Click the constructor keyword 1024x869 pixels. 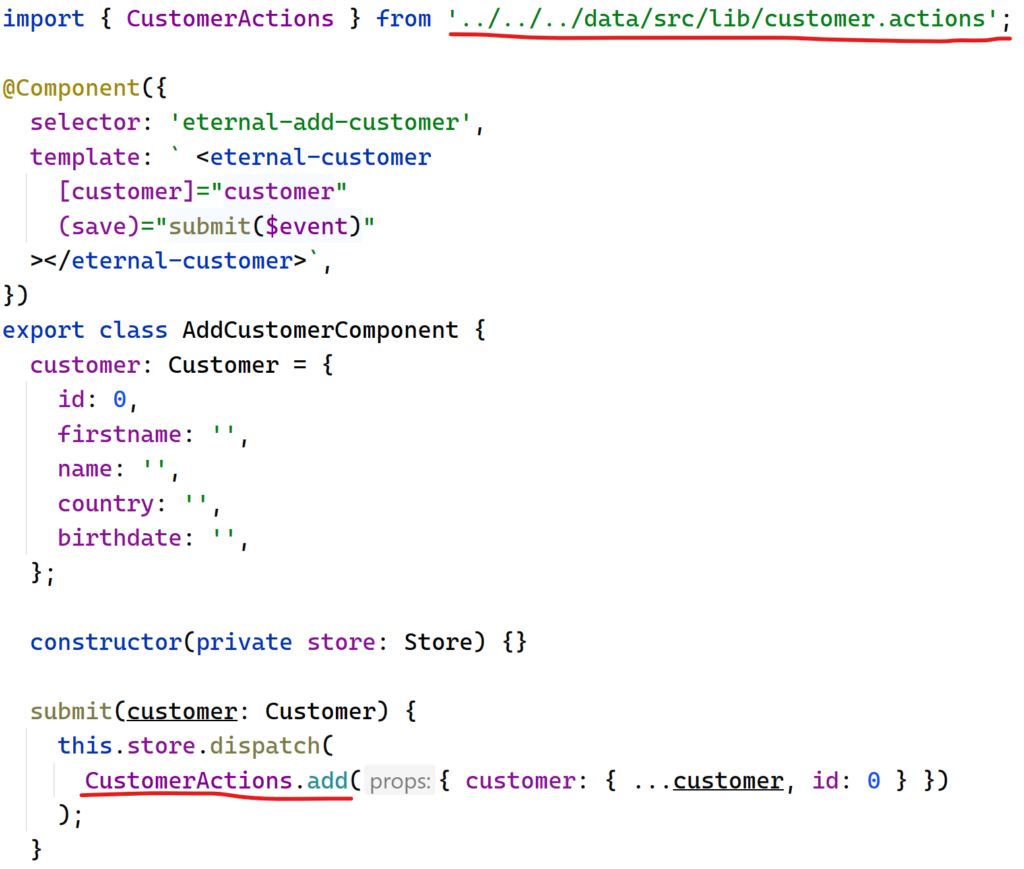pos(106,642)
